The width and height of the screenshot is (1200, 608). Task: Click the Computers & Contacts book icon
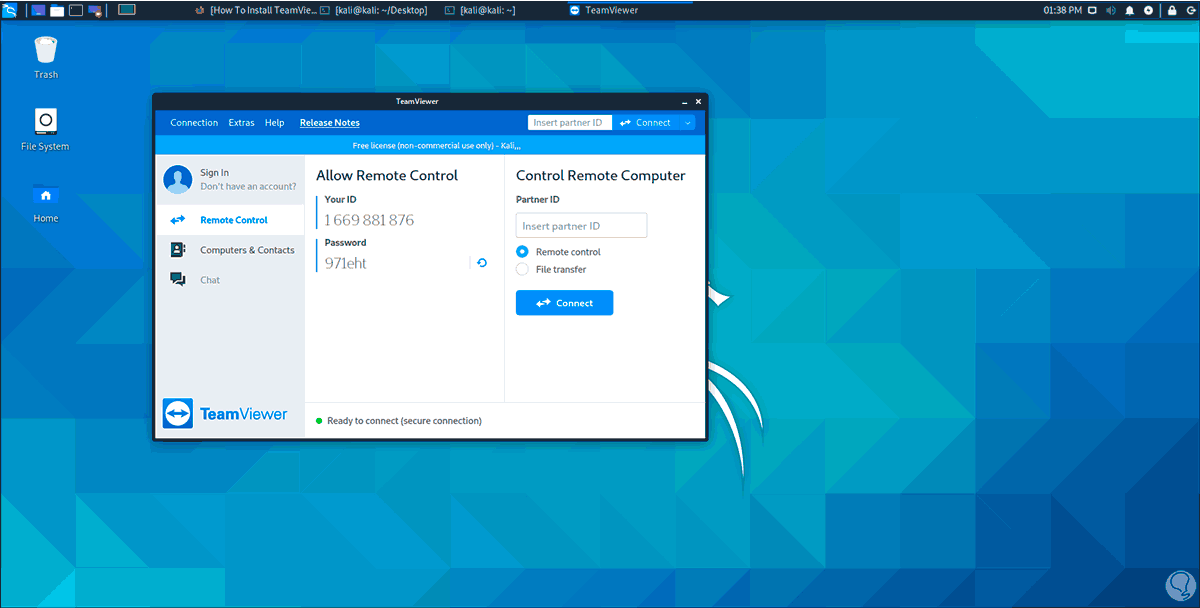point(178,250)
